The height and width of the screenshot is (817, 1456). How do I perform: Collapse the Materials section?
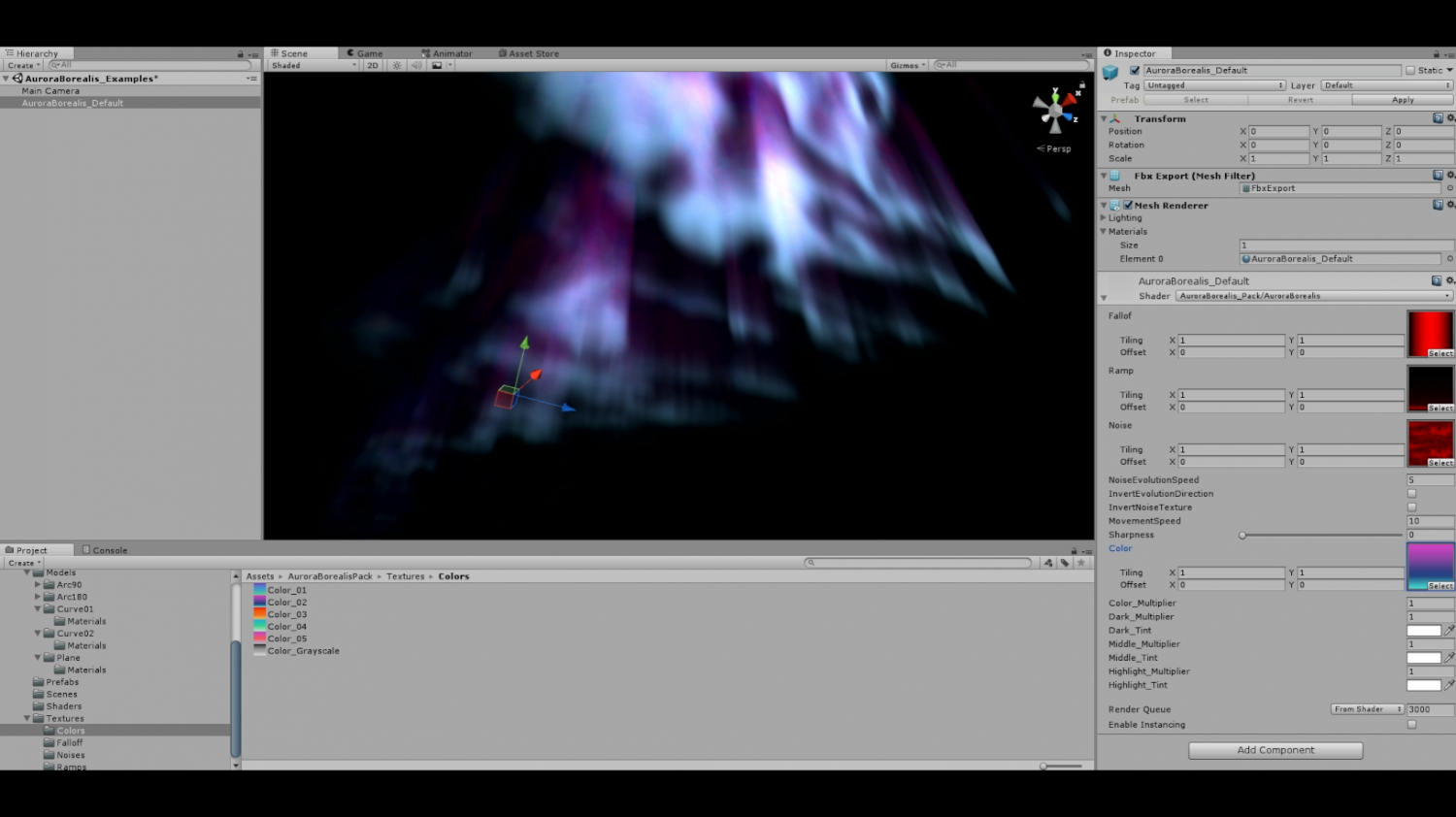1103,232
